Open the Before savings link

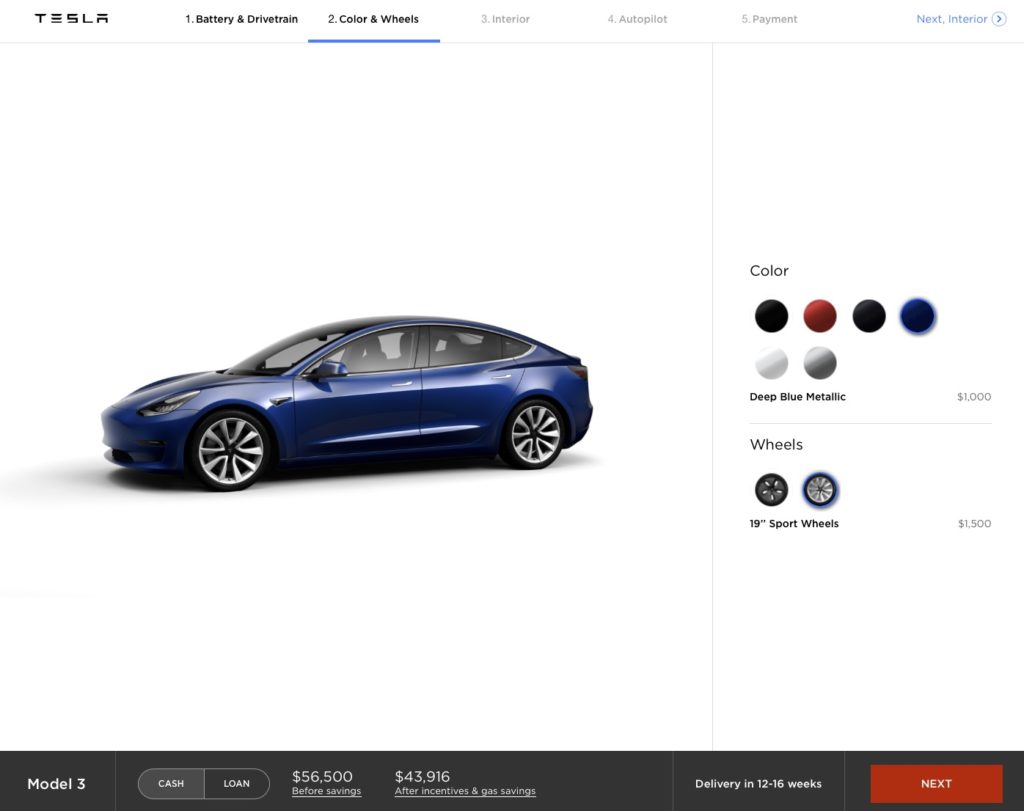coord(327,791)
